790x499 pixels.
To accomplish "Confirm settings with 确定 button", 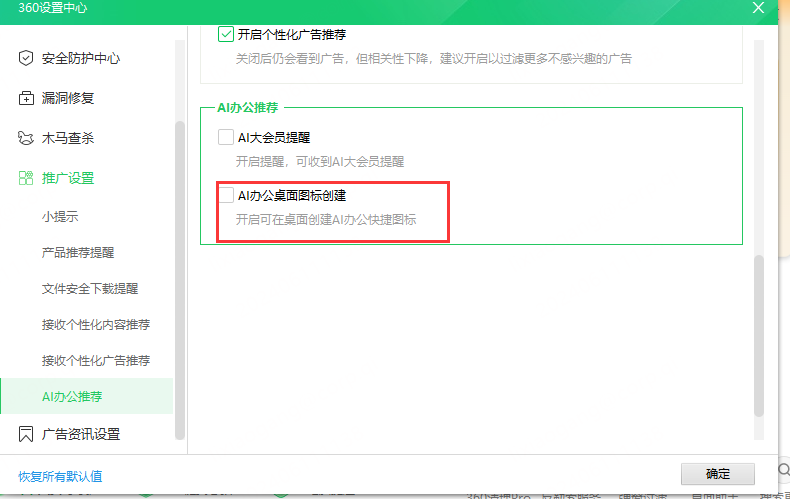I will 718,474.
